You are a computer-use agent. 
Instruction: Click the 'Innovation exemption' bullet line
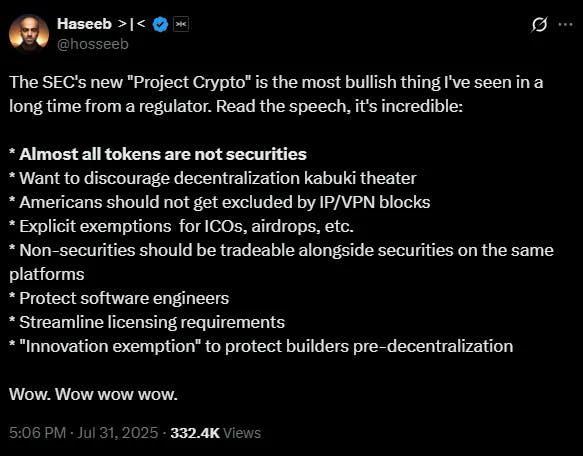261,346
